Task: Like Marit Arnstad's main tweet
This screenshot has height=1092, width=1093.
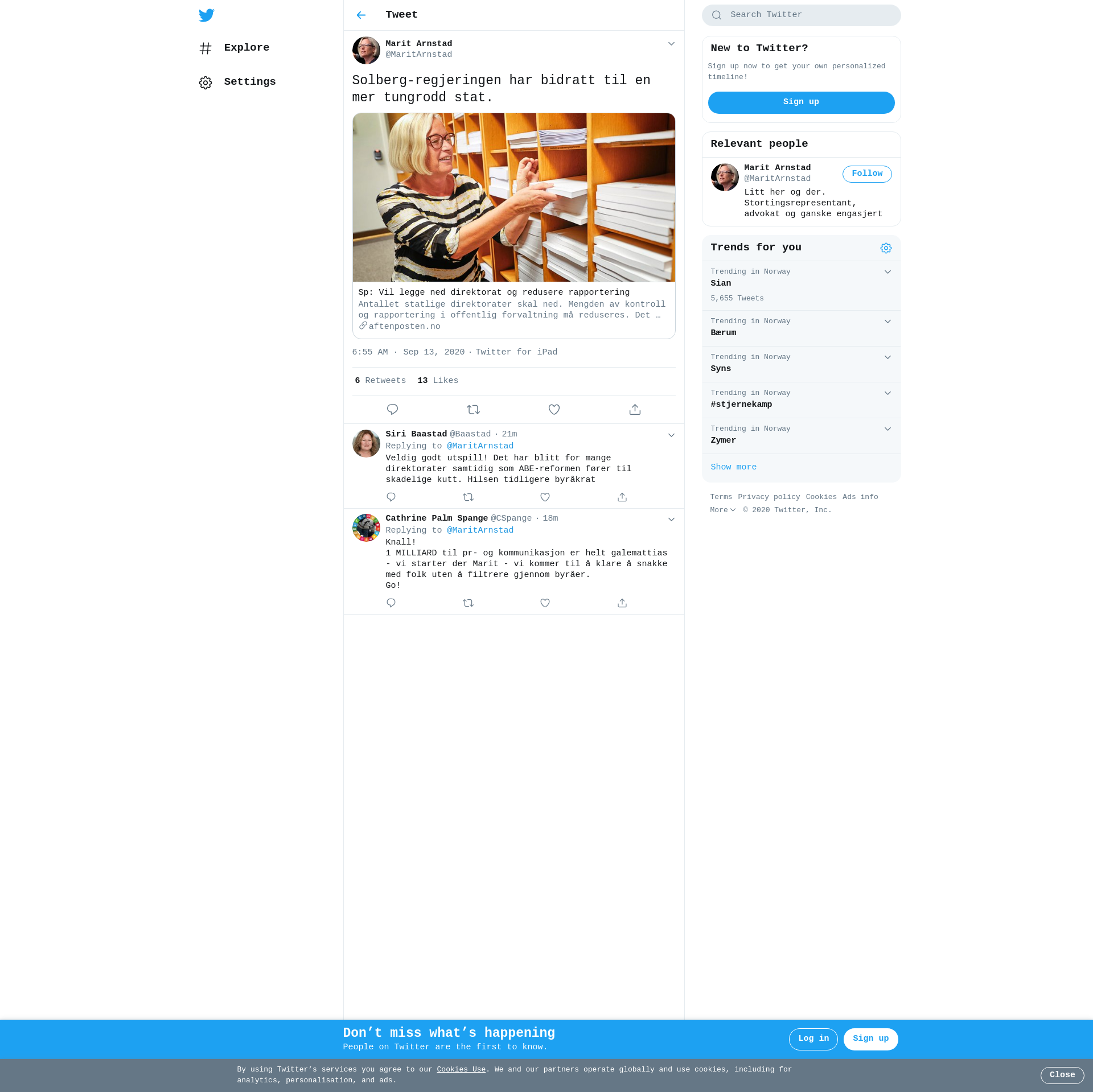Action: click(554, 410)
